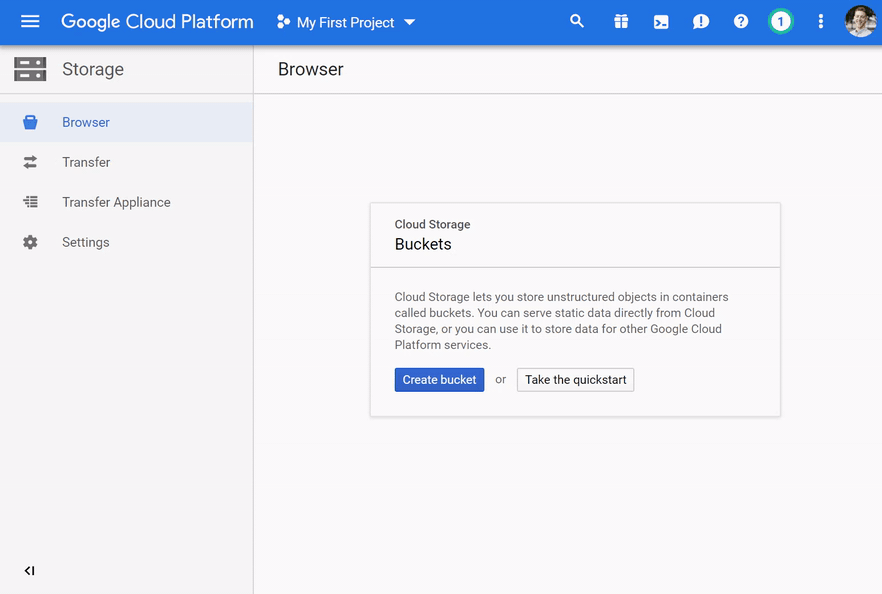Collapse the left sidebar panel
The width and height of the screenshot is (882, 594).
[30, 571]
